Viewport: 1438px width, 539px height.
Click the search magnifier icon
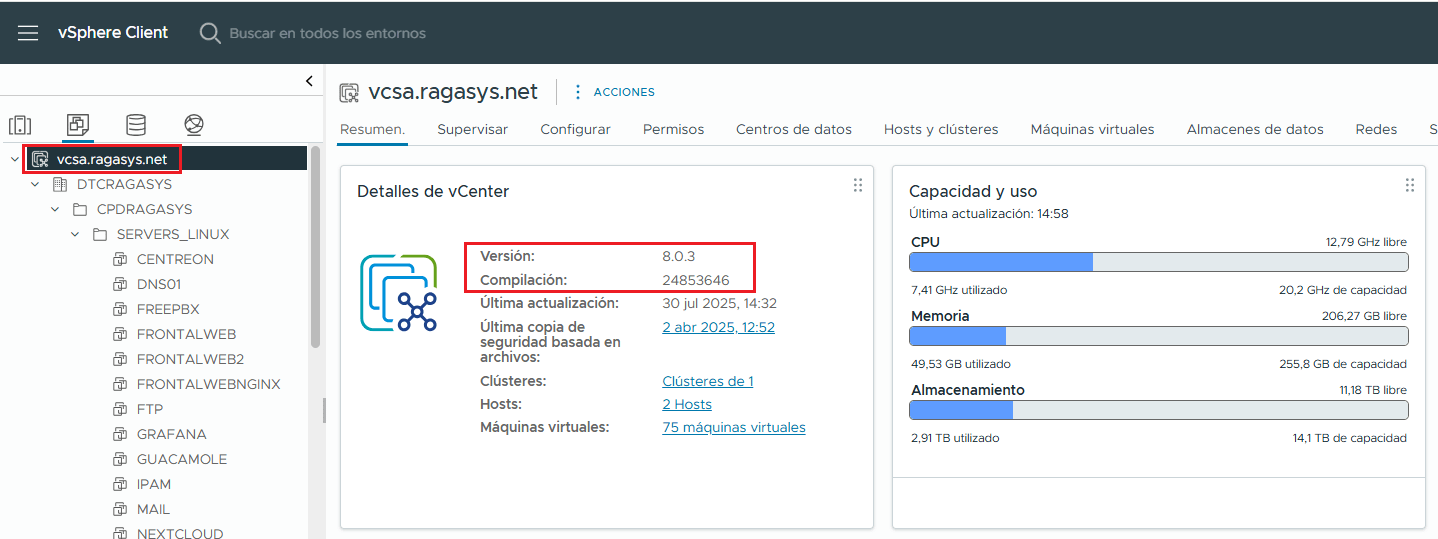(210, 33)
